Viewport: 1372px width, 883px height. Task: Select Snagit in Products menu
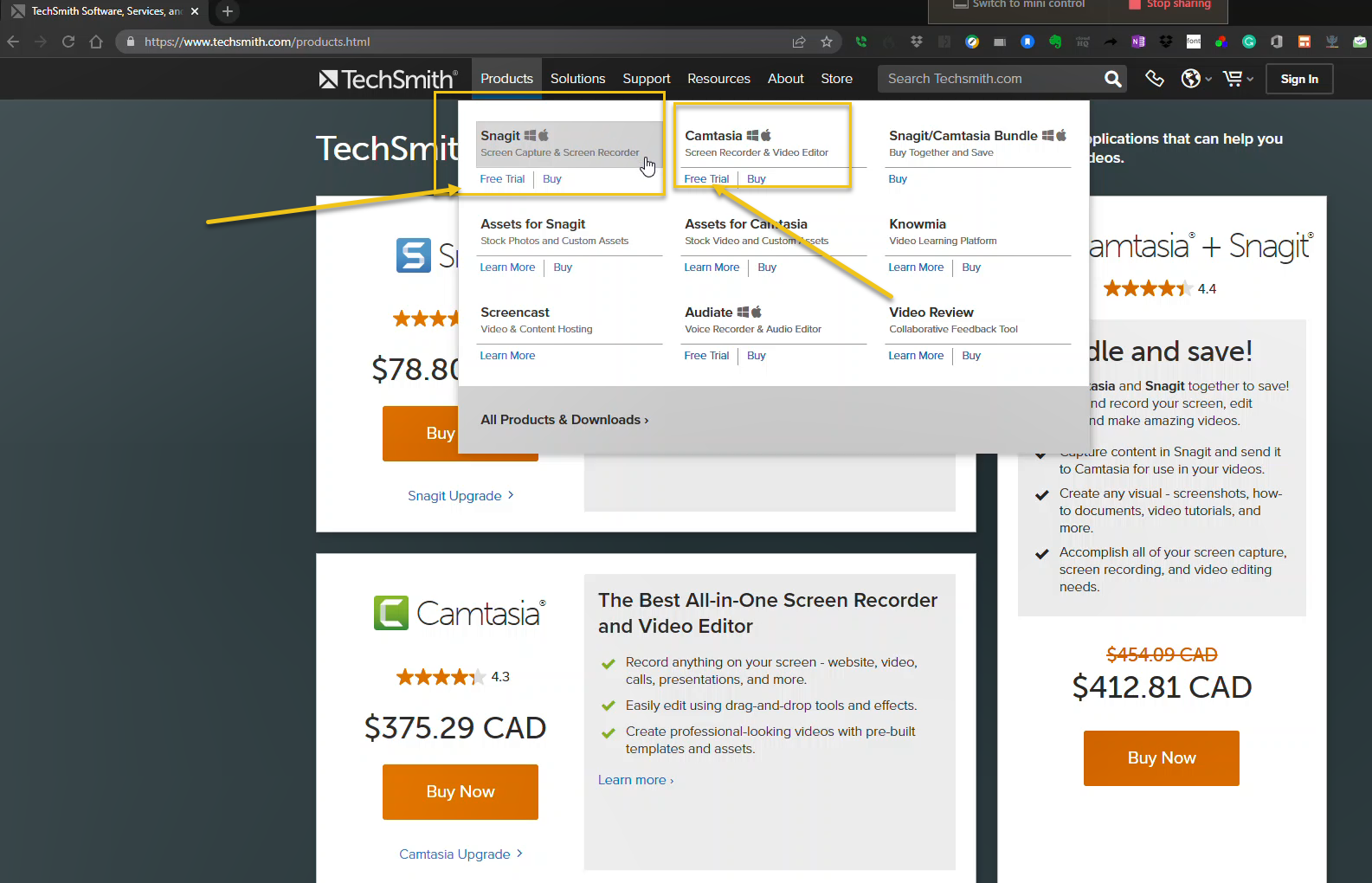[x=569, y=144]
